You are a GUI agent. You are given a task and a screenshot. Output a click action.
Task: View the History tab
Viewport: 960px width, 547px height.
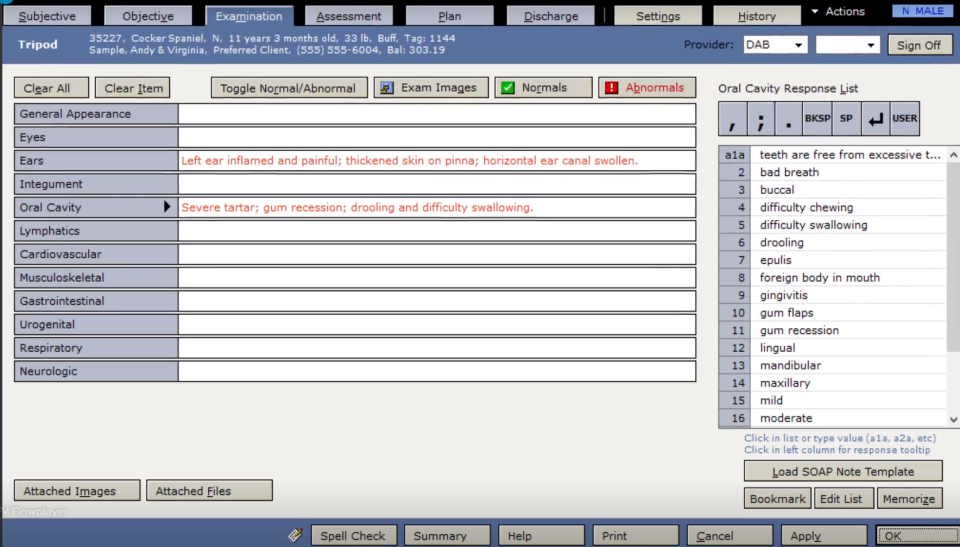click(x=757, y=16)
